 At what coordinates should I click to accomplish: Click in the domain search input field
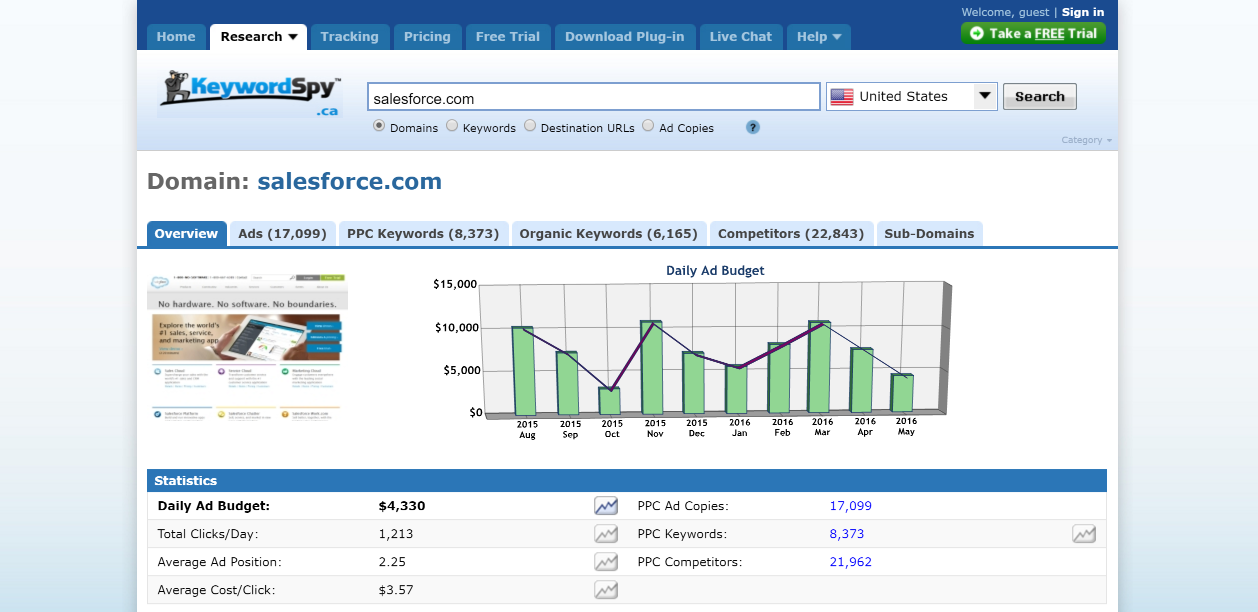594,97
